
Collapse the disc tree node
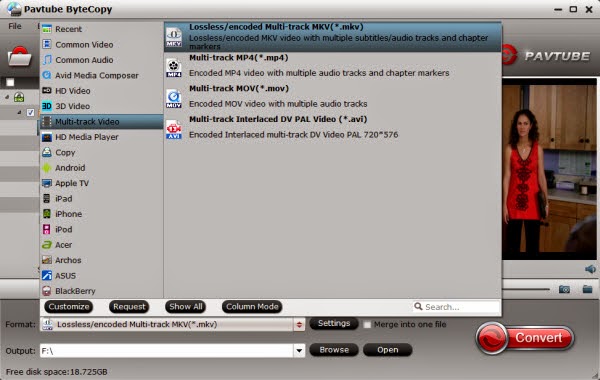(x=7, y=97)
